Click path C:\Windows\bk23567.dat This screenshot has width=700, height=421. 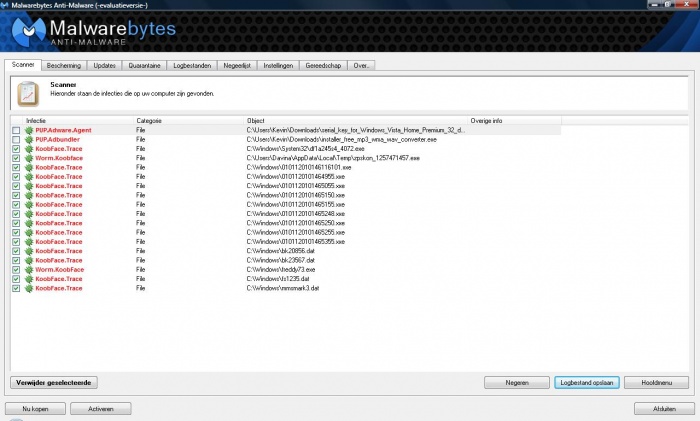click(281, 260)
